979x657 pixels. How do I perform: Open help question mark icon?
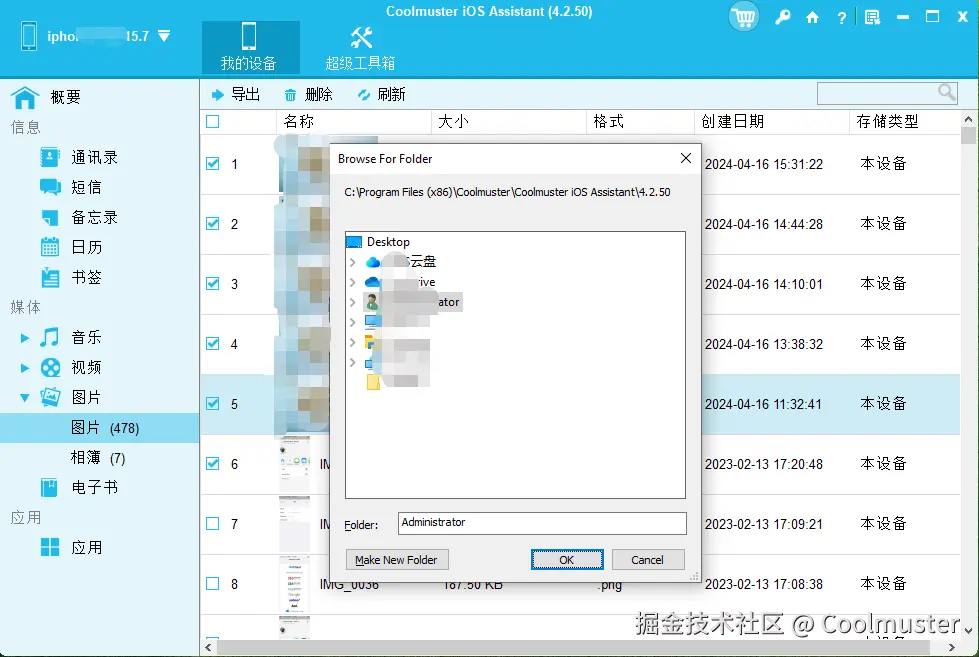click(842, 18)
